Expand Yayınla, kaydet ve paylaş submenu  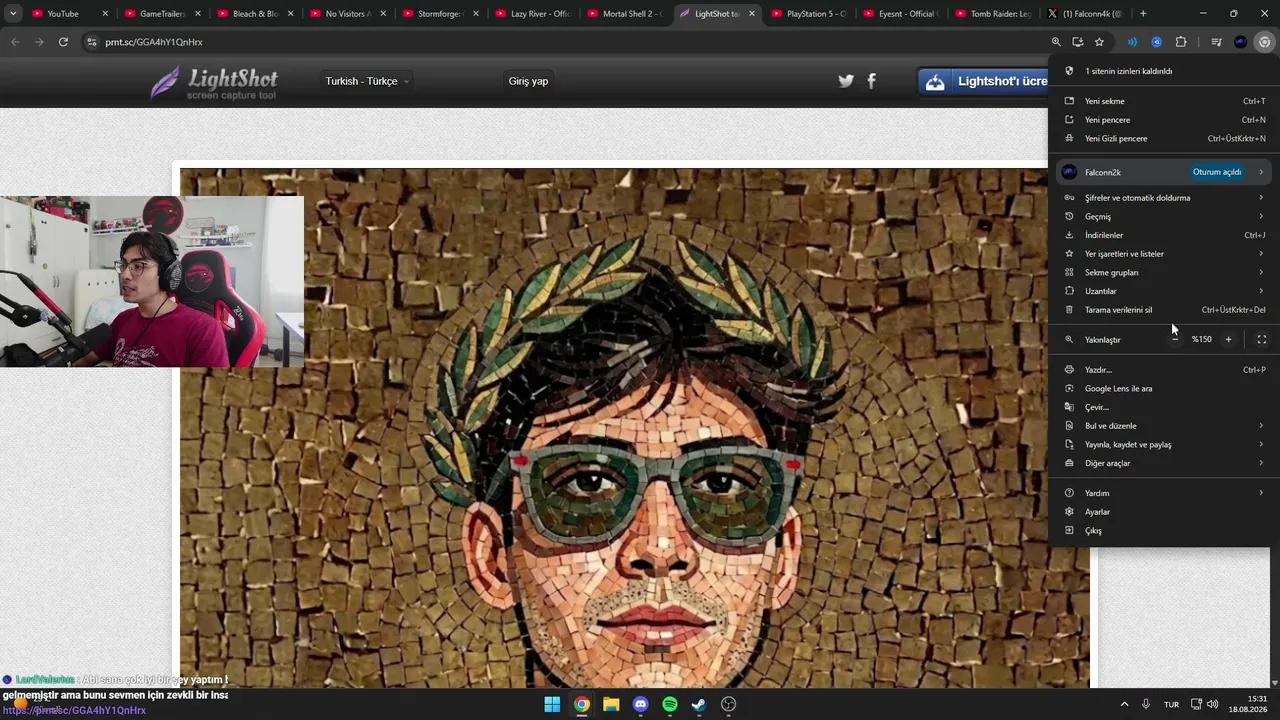coord(1164,444)
